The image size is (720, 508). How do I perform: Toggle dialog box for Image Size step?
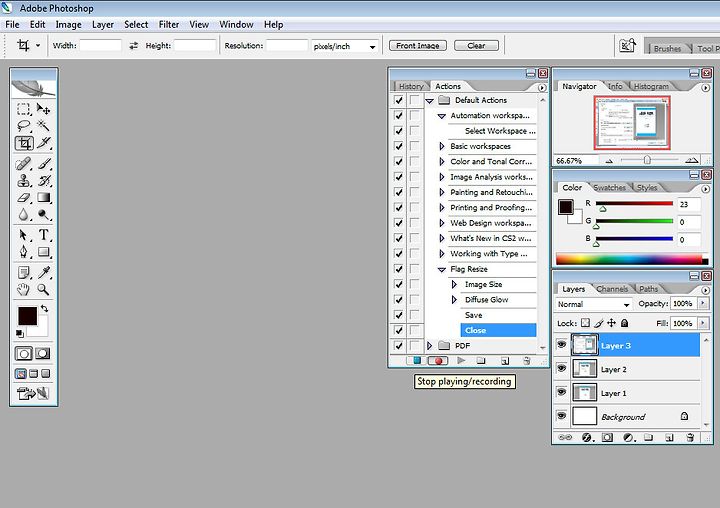[415, 284]
